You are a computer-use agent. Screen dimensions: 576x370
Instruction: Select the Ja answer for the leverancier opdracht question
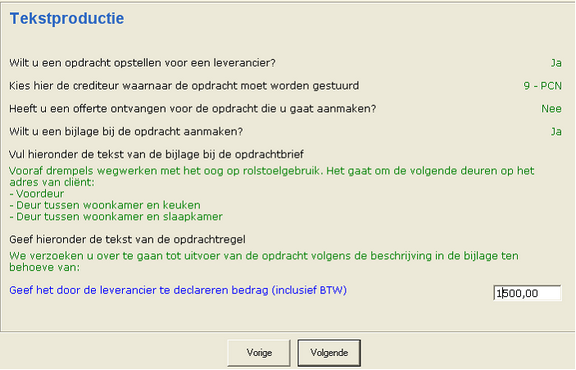click(x=556, y=63)
